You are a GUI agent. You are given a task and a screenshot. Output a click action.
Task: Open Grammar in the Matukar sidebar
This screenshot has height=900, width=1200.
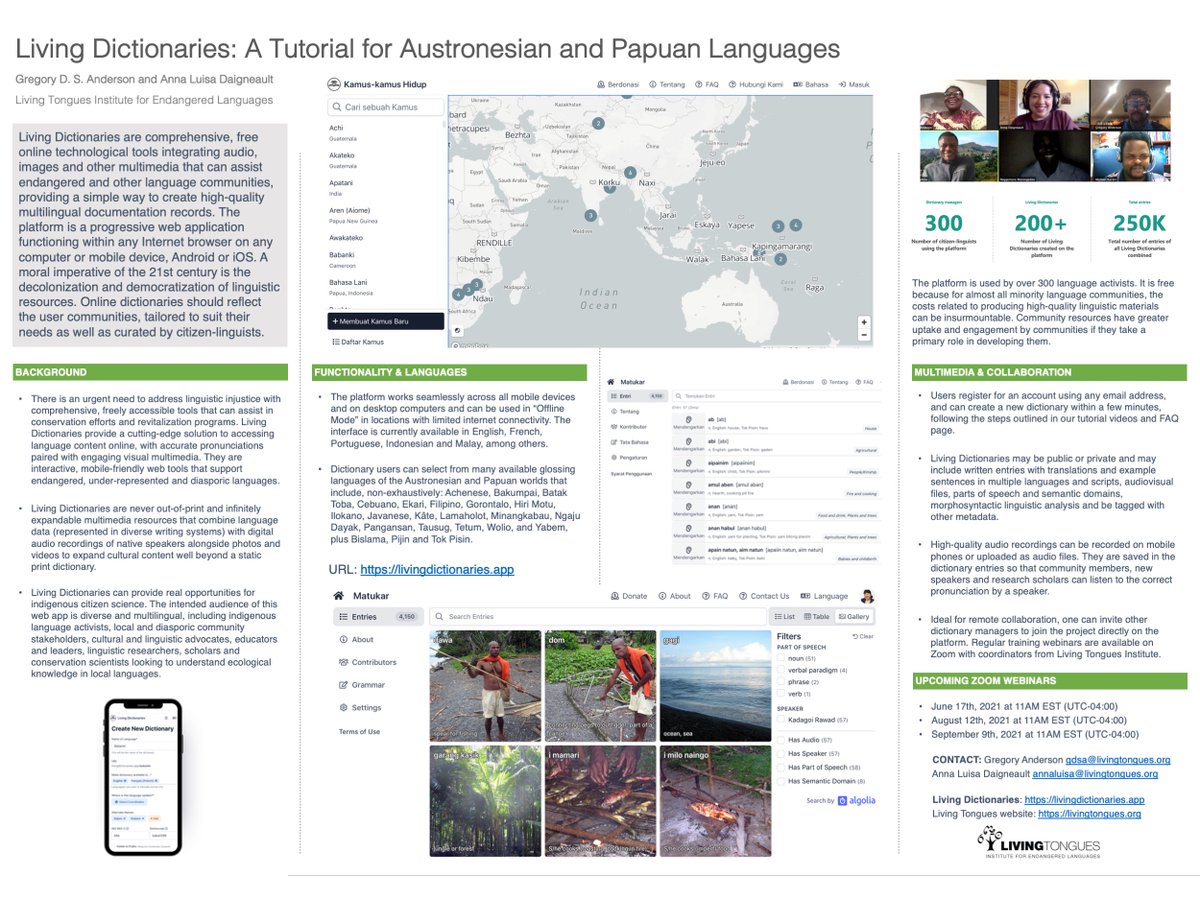pyautogui.click(x=362, y=685)
